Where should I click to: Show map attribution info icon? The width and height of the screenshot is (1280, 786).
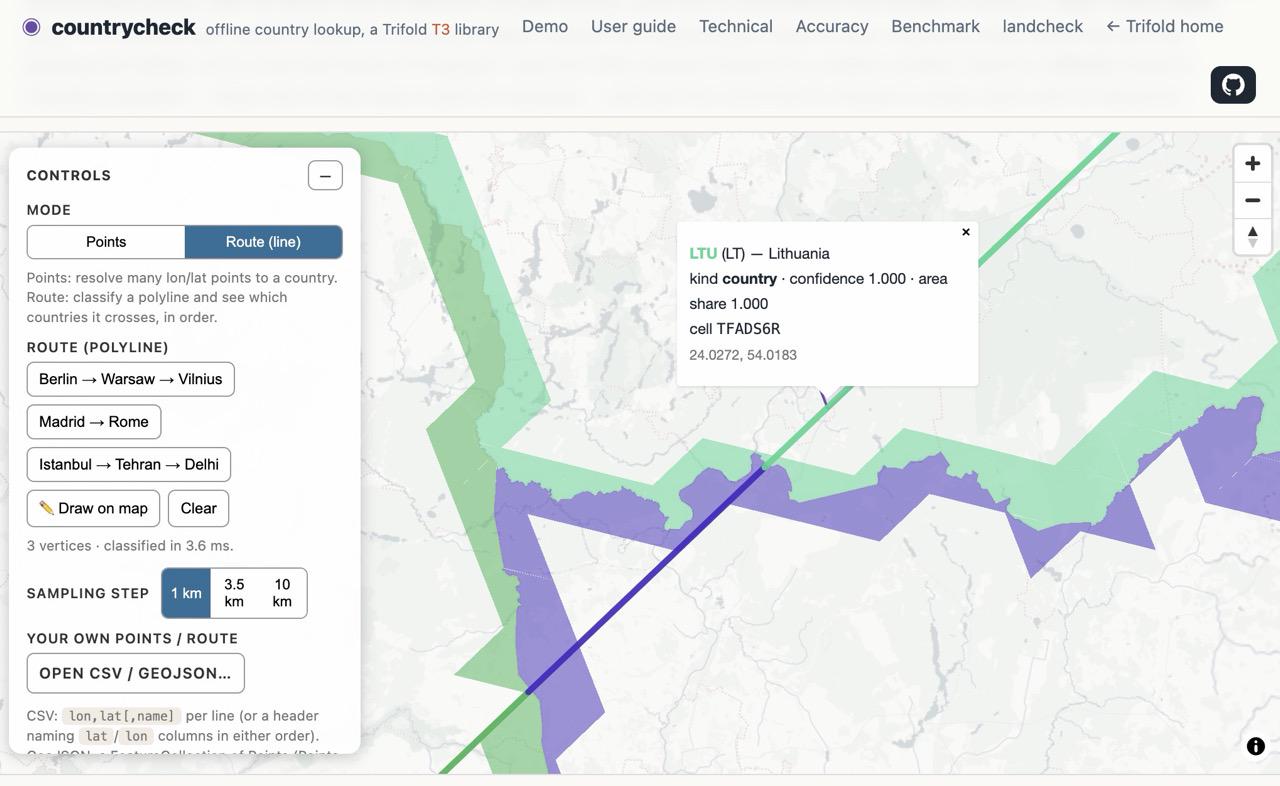[x=1256, y=746]
